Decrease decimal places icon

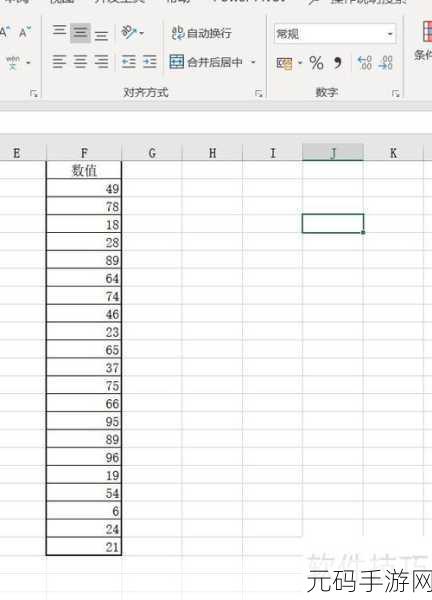click(x=385, y=63)
